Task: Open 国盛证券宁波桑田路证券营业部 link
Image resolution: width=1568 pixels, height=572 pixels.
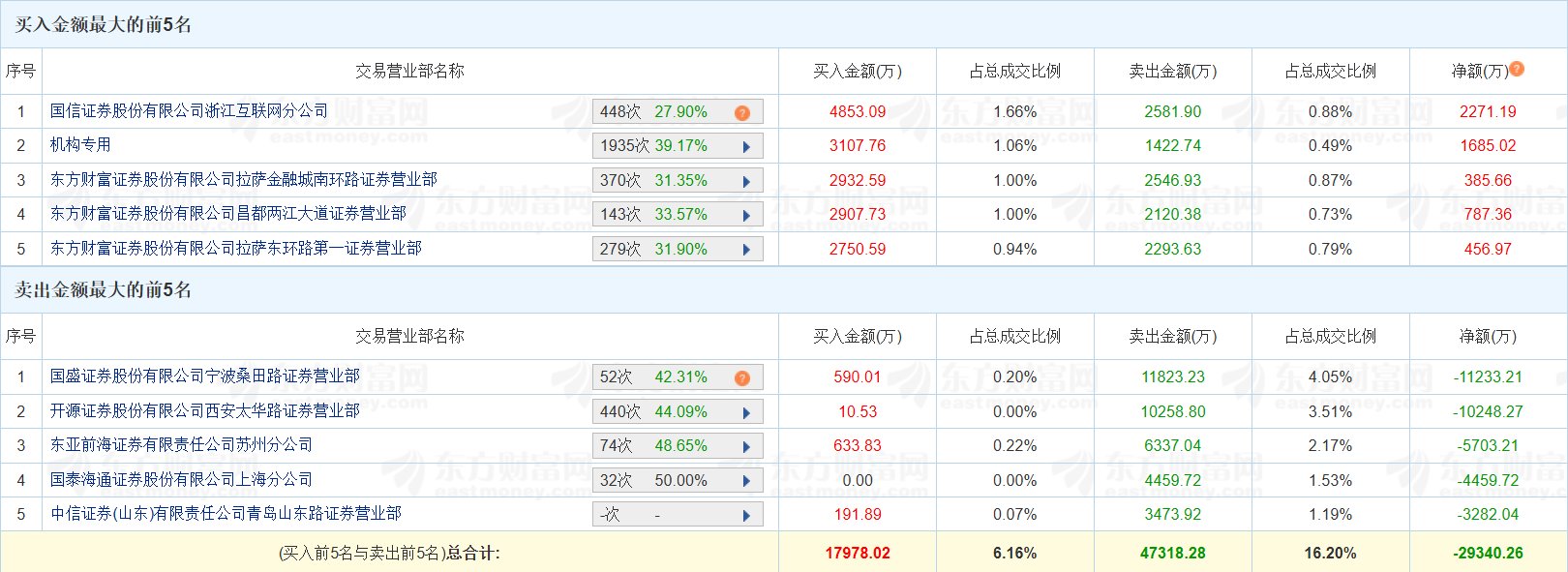Action: (204, 376)
